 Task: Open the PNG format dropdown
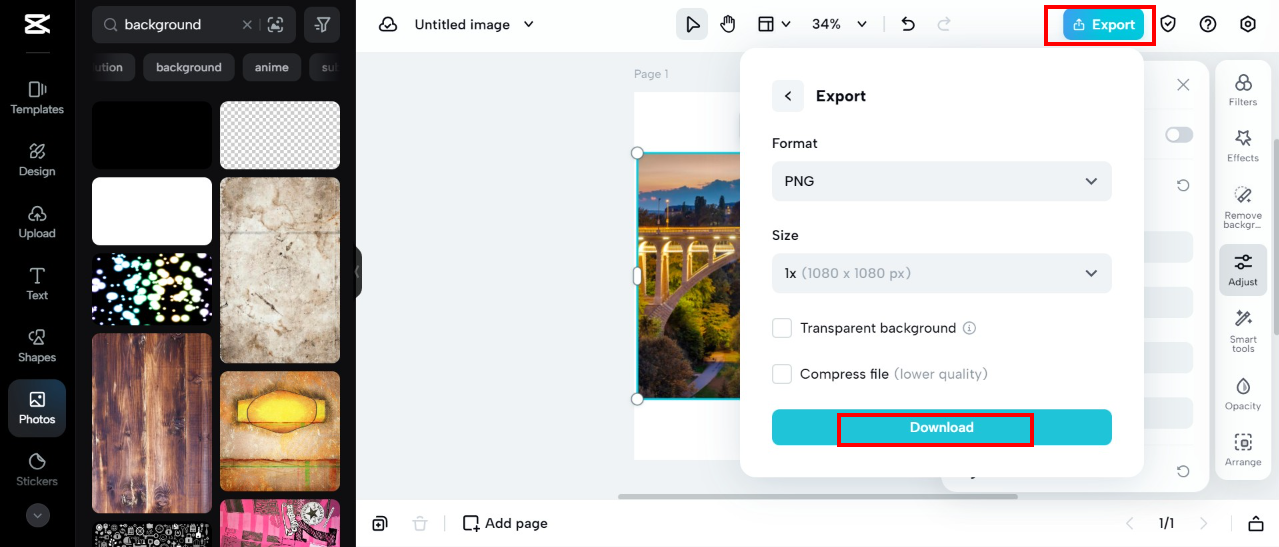tap(941, 181)
